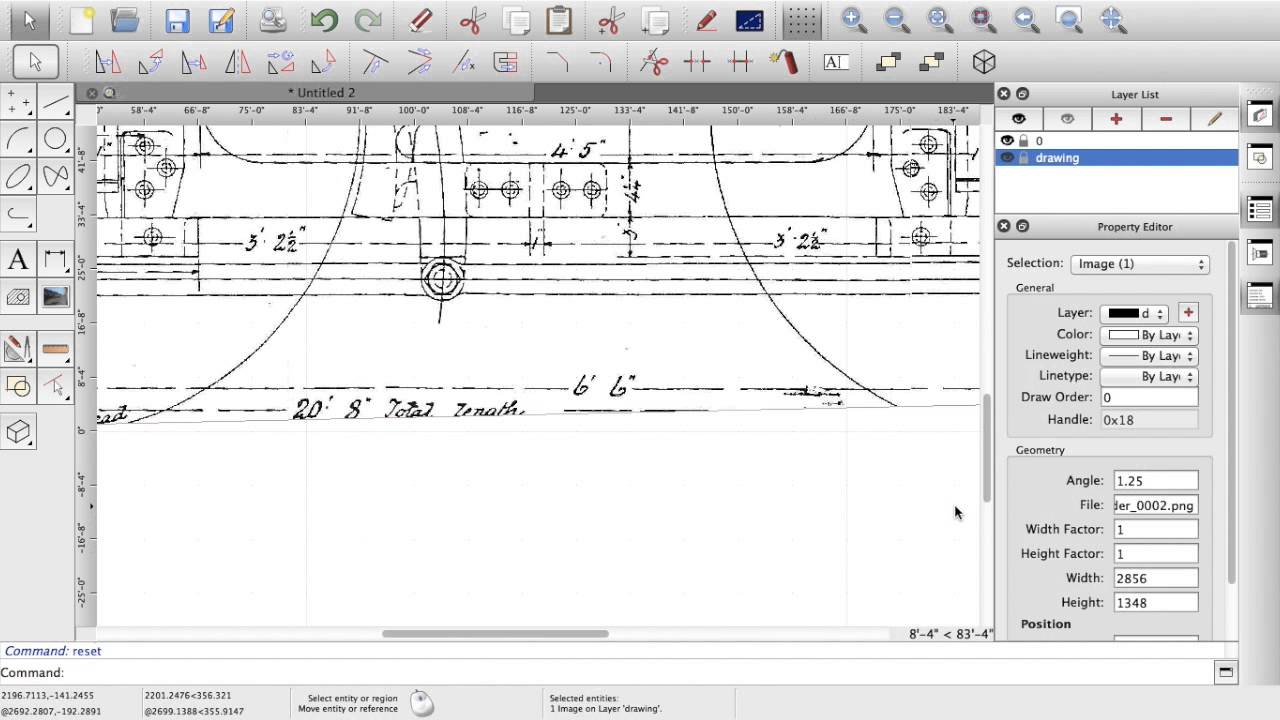Toggle visibility of drawing layer
Viewport: 1280px width, 720px height.
coord(1007,158)
